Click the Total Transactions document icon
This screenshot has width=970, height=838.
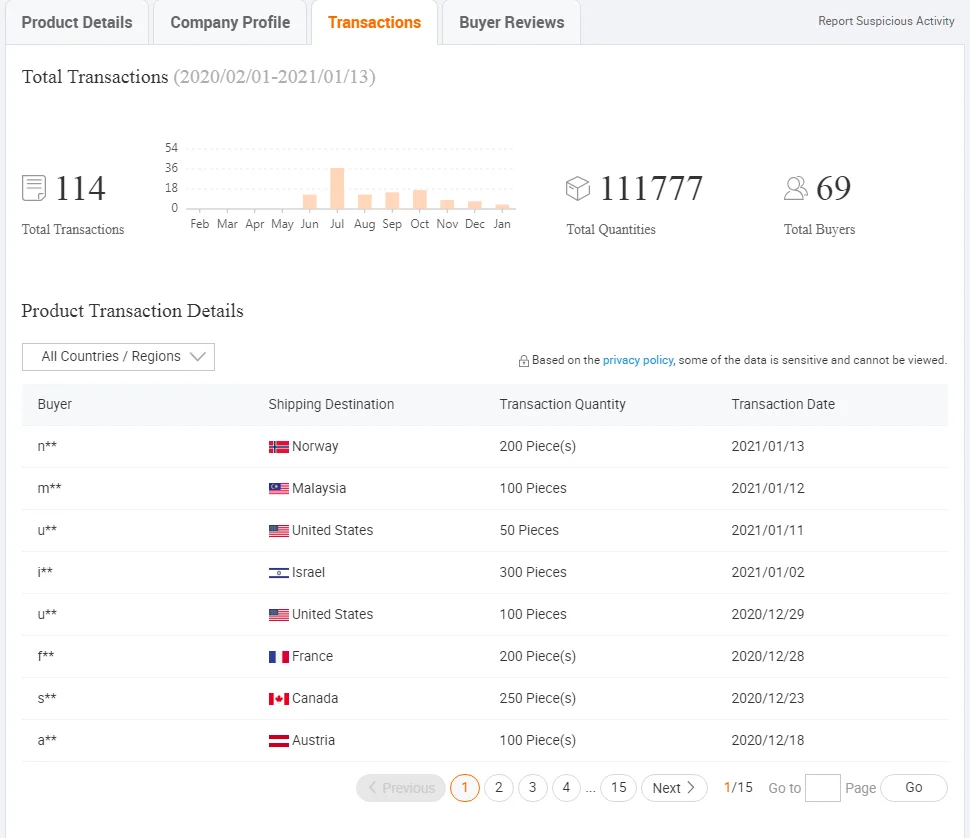tap(34, 188)
